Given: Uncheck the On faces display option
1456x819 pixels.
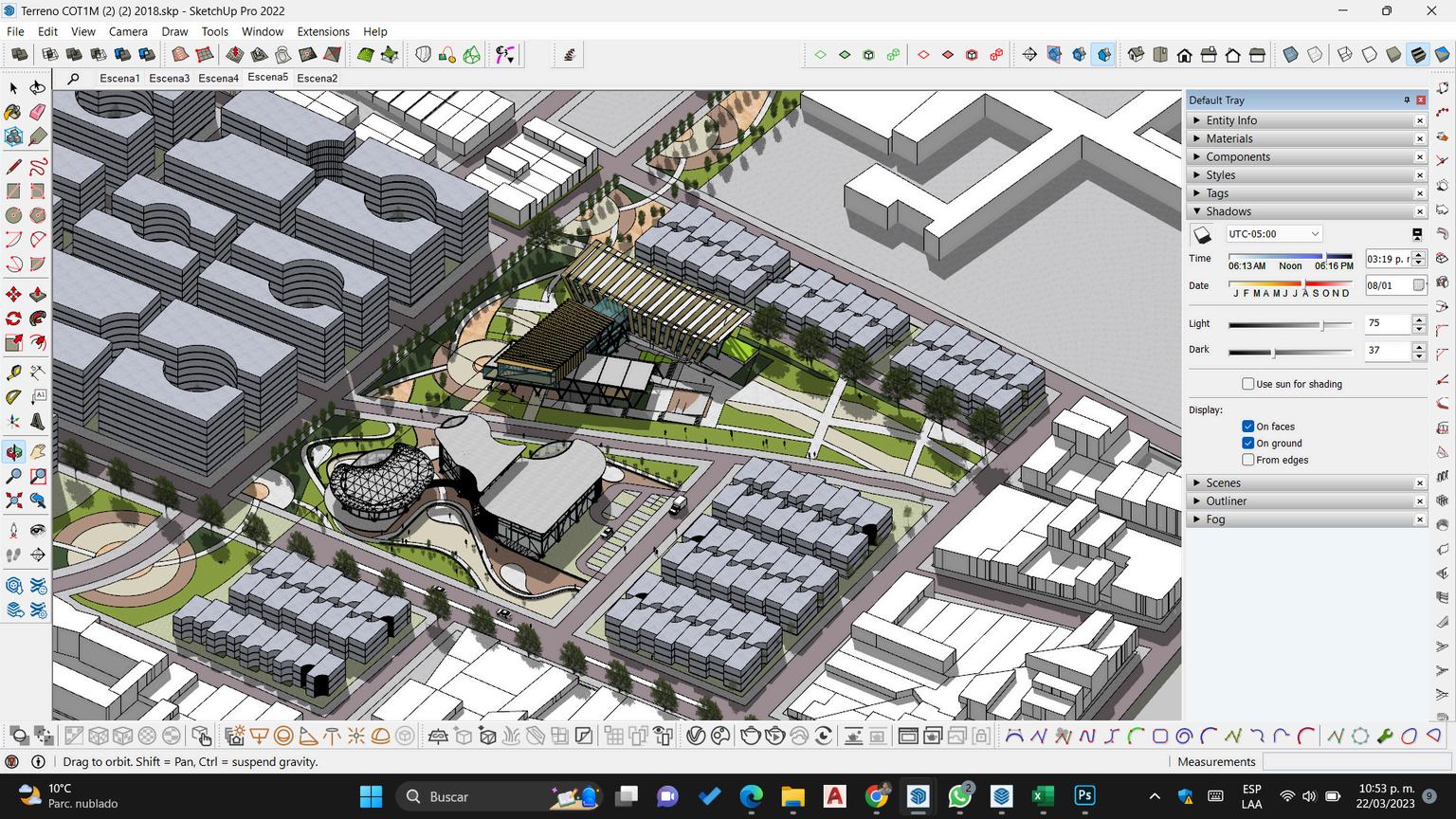Looking at the screenshot, I should coord(1248,427).
